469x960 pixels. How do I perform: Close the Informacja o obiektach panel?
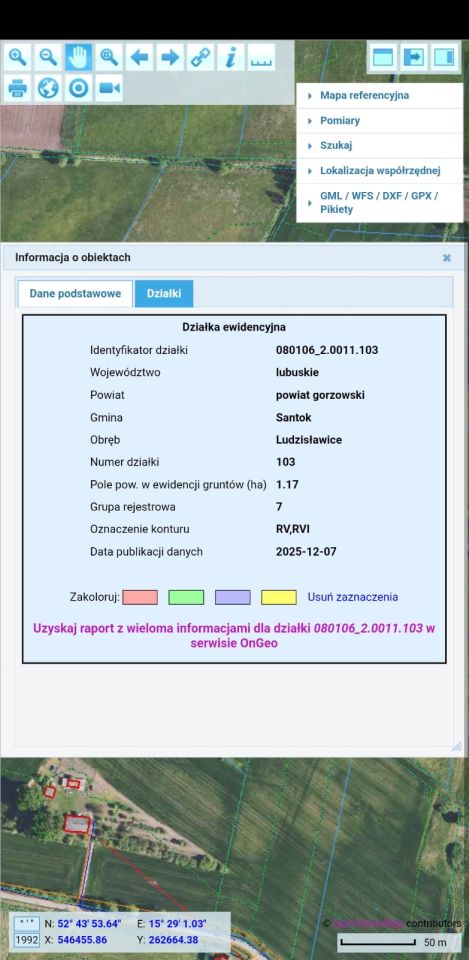[447, 258]
